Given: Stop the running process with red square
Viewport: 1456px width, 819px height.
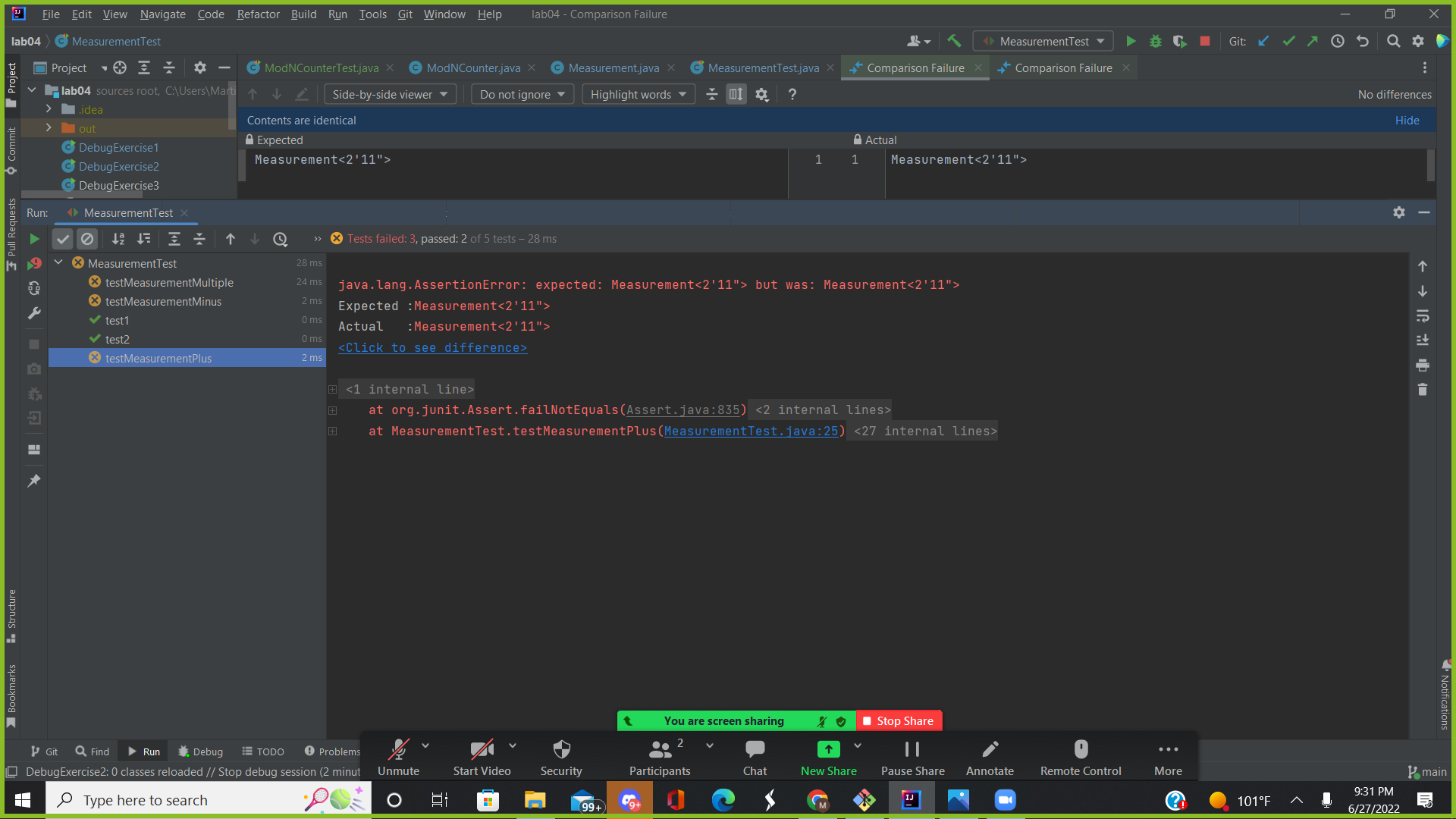Looking at the screenshot, I should 1204,41.
